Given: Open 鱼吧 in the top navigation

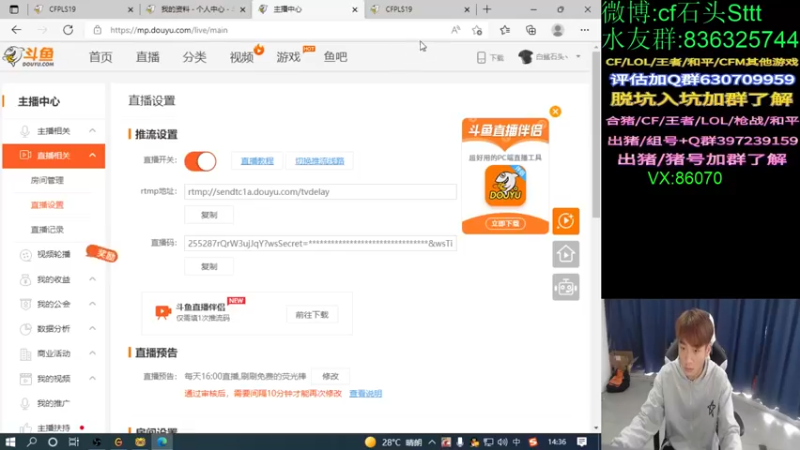Looking at the screenshot, I should pyautogui.click(x=335, y=57).
